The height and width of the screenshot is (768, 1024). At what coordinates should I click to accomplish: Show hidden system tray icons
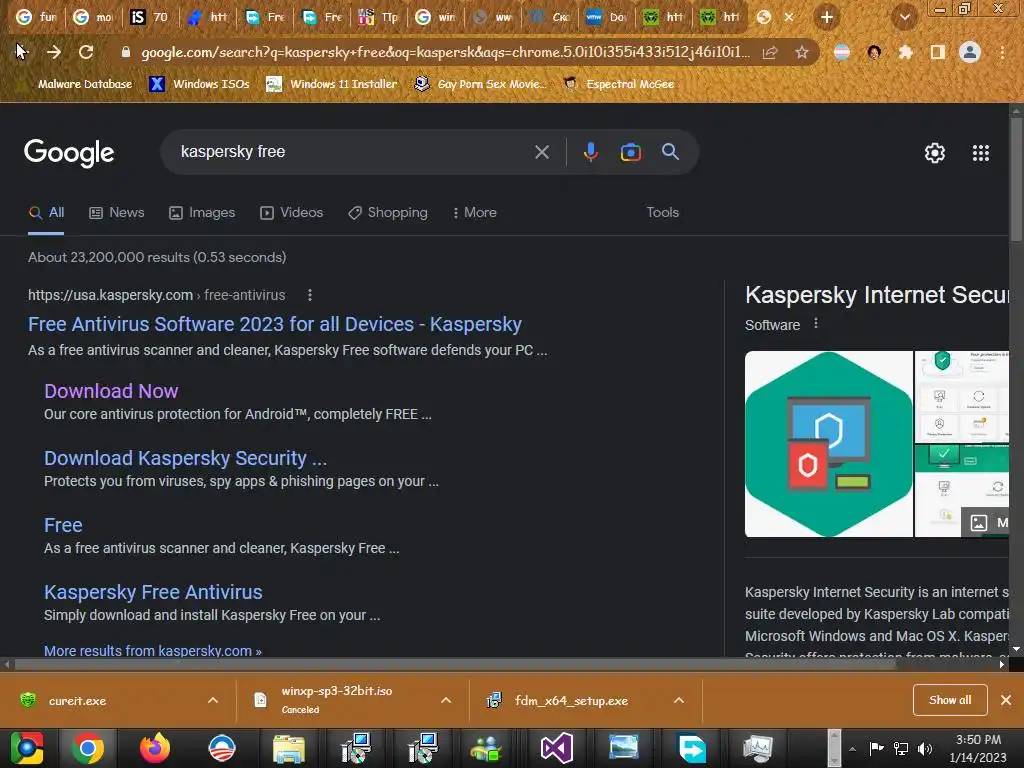852,748
